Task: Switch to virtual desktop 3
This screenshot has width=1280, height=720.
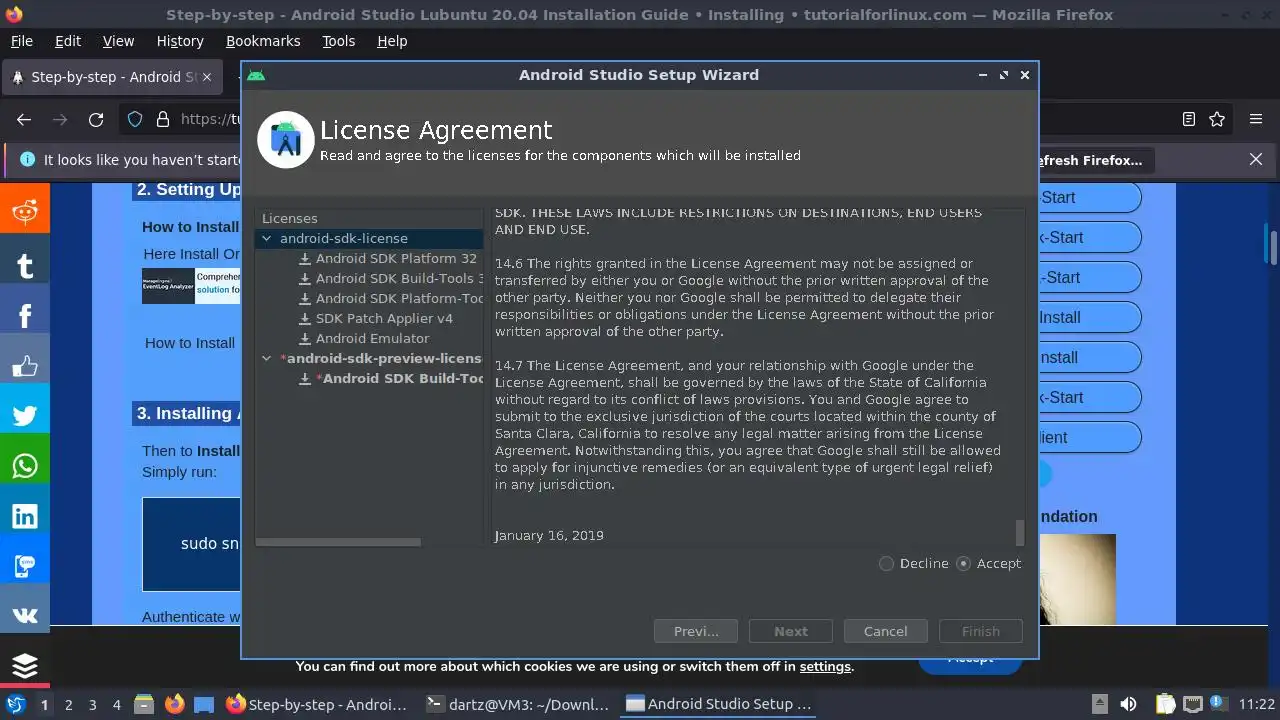Action: [x=92, y=704]
